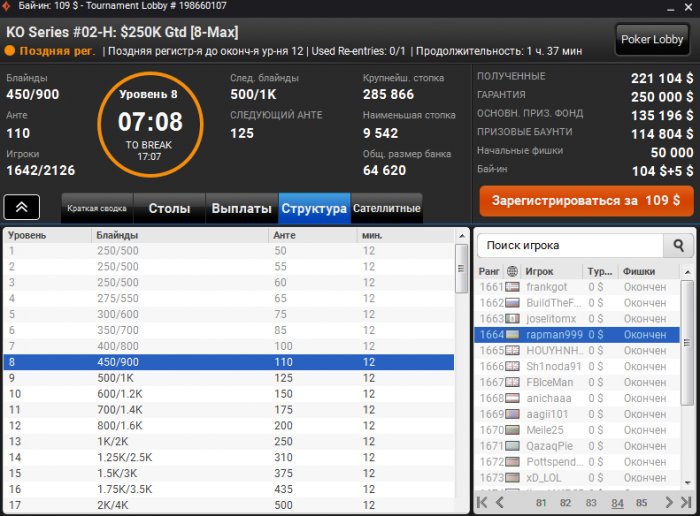Open the Poker Lobby button
The image size is (700, 516).
click(652, 39)
